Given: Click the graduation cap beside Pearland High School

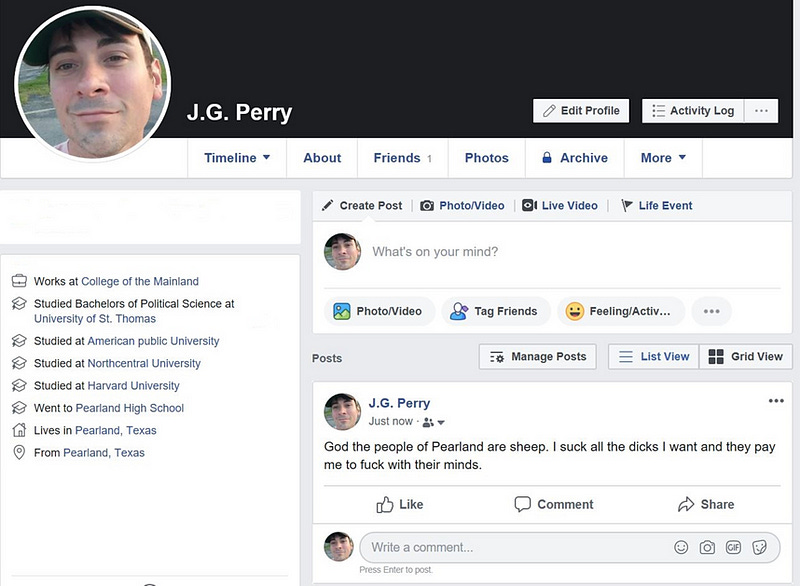Looking at the screenshot, I should [x=19, y=408].
